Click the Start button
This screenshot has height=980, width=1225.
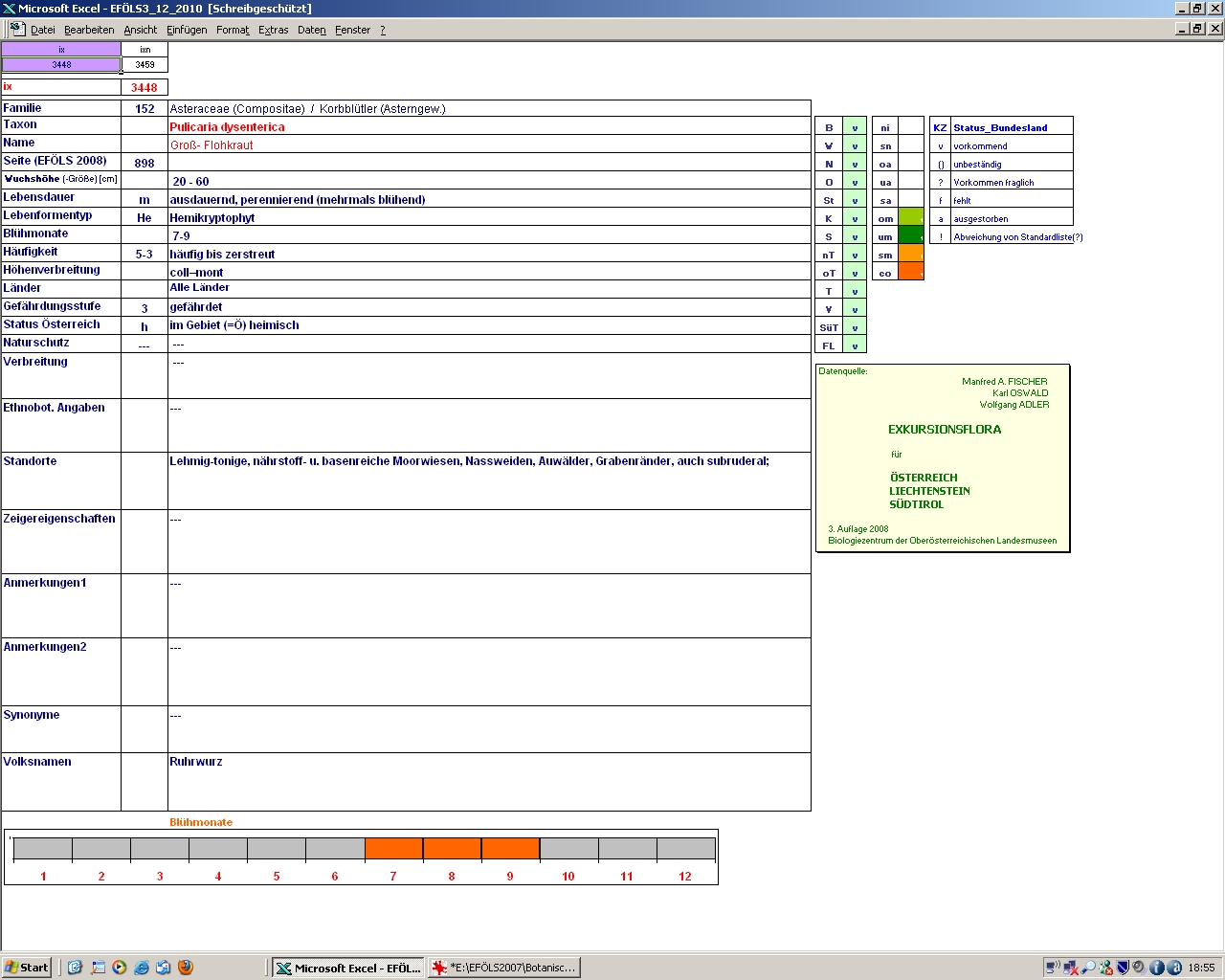[27, 968]
